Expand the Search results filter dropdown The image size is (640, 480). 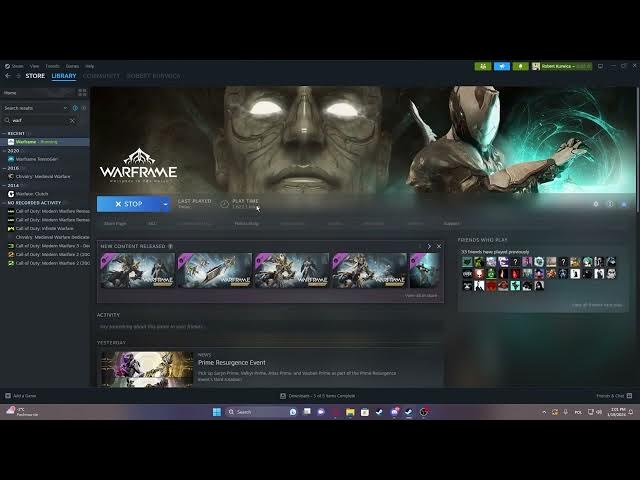(x=36, y=108)
